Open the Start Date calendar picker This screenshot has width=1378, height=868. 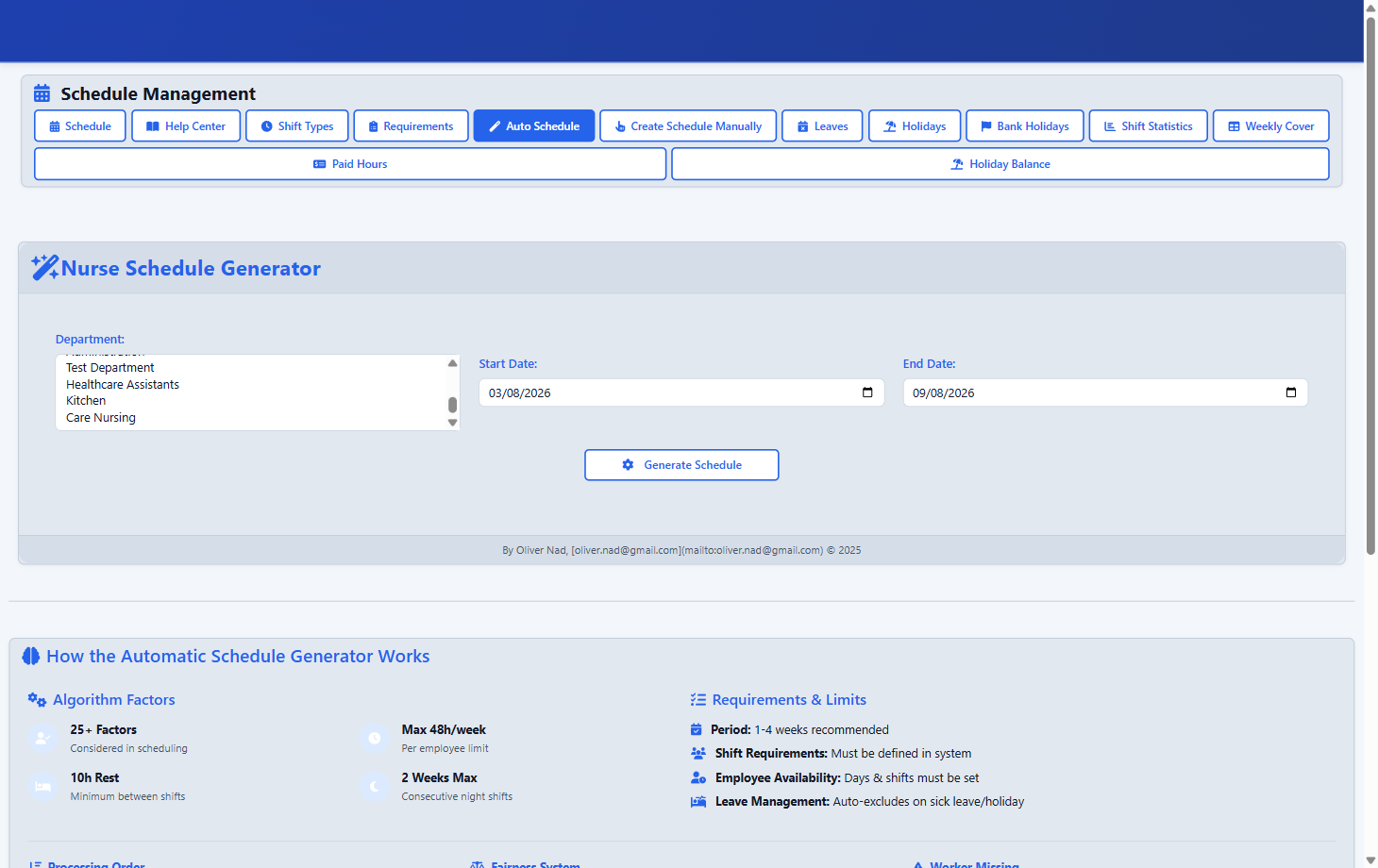pos(867,392)
